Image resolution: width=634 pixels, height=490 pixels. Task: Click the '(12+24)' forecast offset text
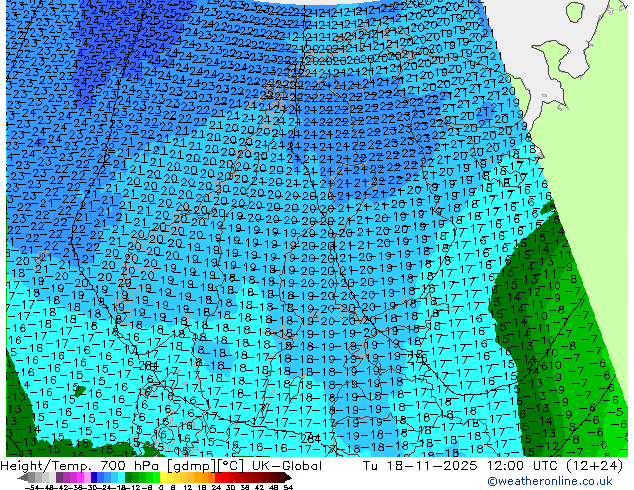click(x=594, y=466)
